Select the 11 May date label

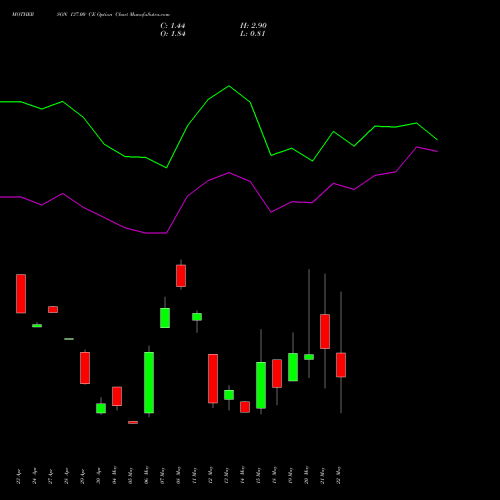pos(195,475)
